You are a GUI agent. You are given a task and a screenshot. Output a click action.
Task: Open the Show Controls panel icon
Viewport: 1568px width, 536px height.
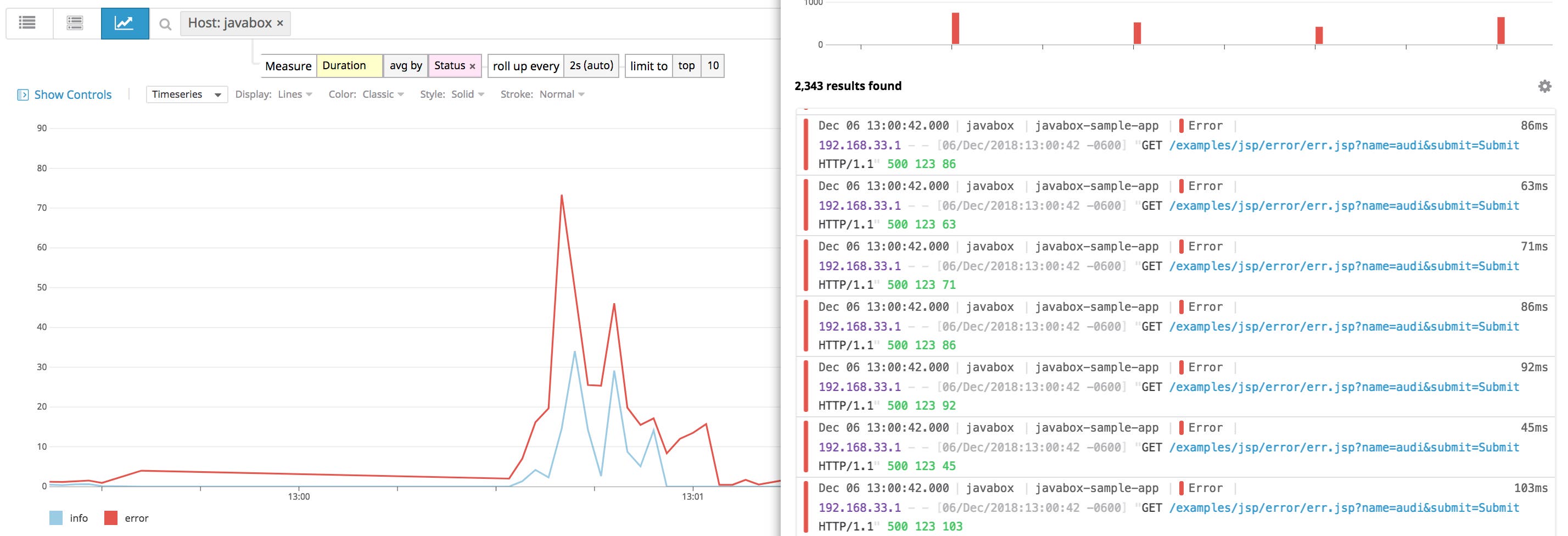pos(22,94)
